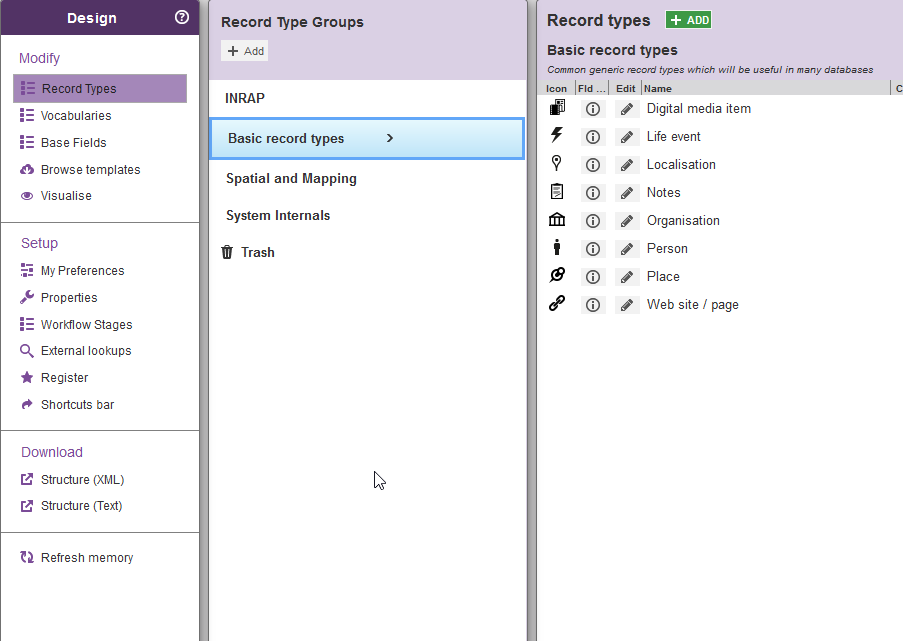Open field info for Place

click(593, 276)
